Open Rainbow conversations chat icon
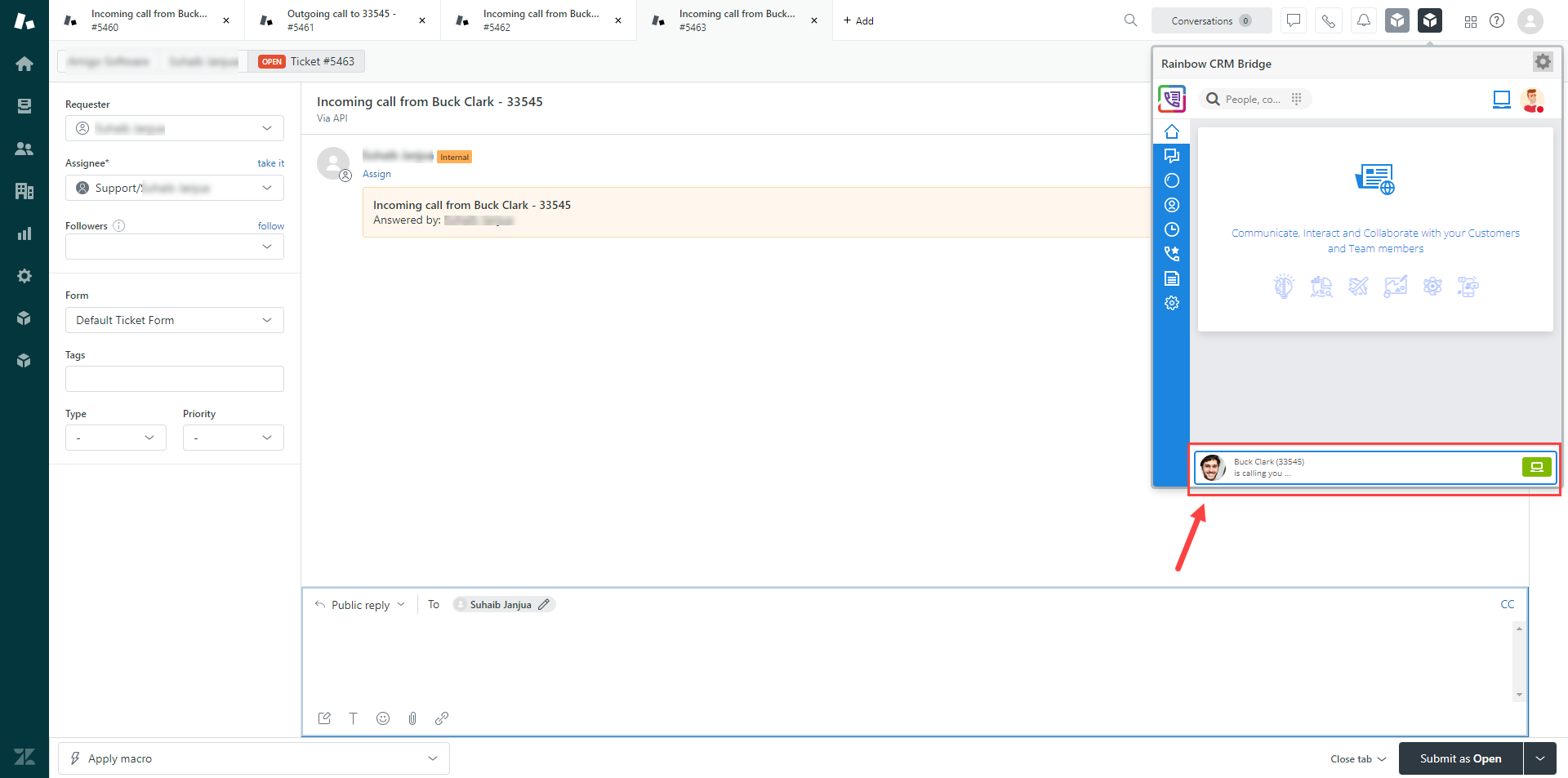This screenshot has height=778, width=1568. (1172, 156)
